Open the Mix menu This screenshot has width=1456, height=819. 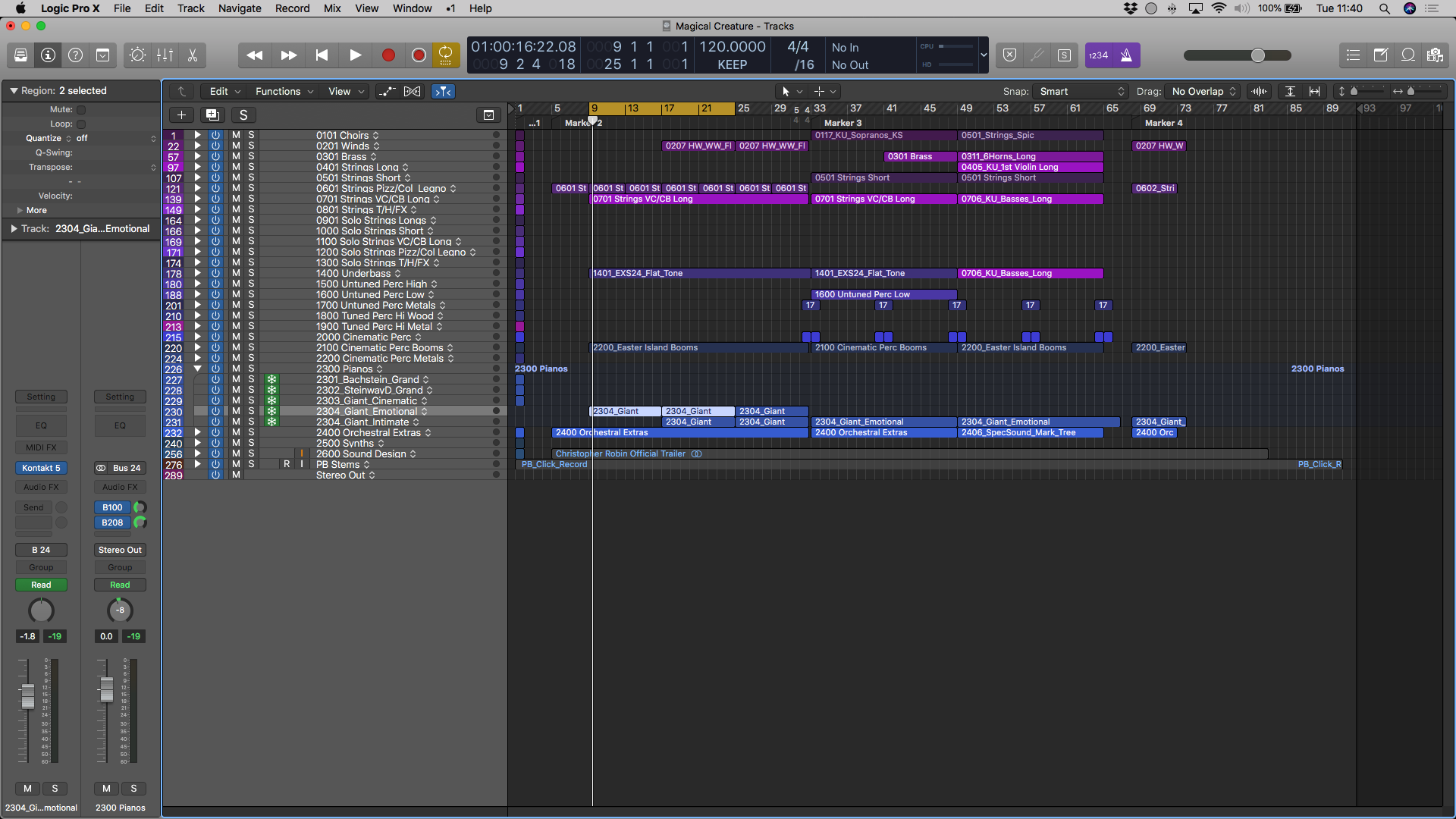point(332,8)
